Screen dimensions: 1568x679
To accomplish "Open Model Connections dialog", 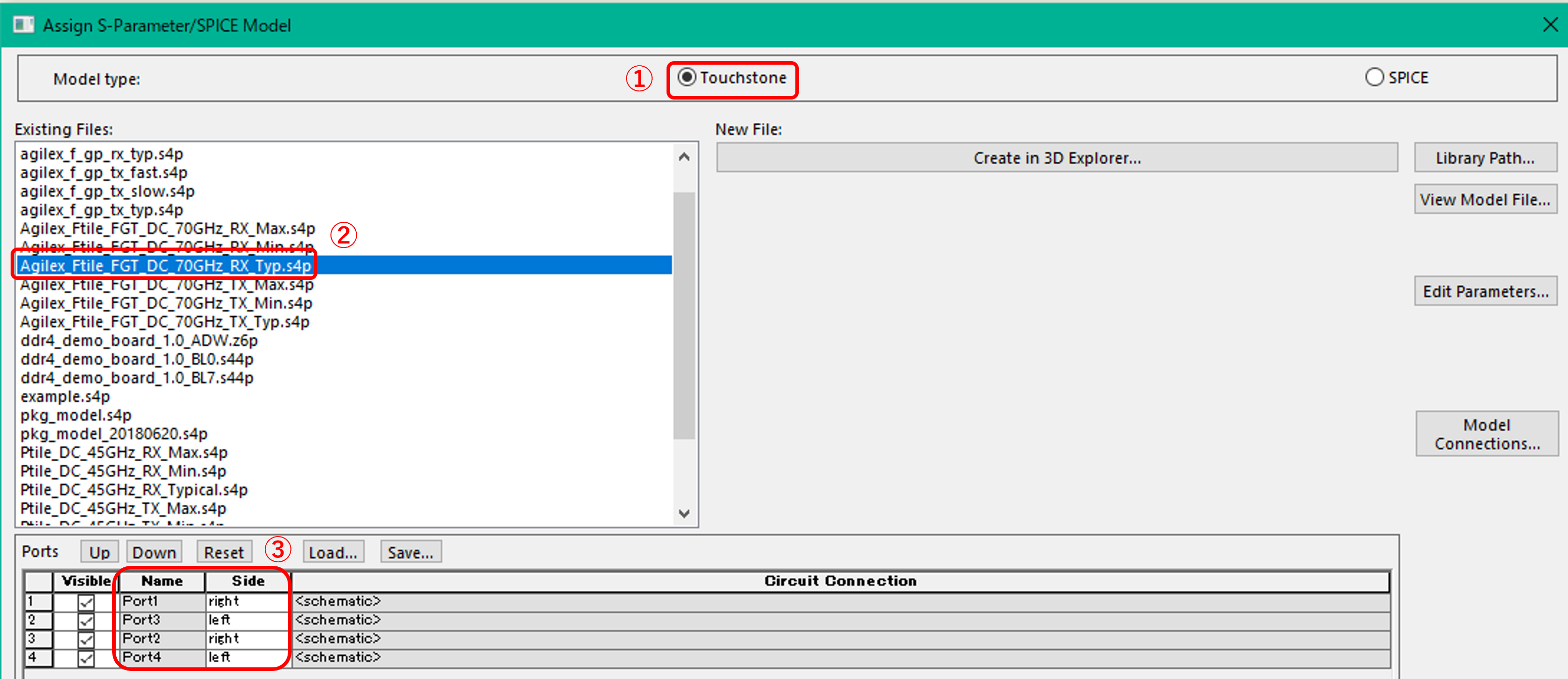I will 1487,434.
